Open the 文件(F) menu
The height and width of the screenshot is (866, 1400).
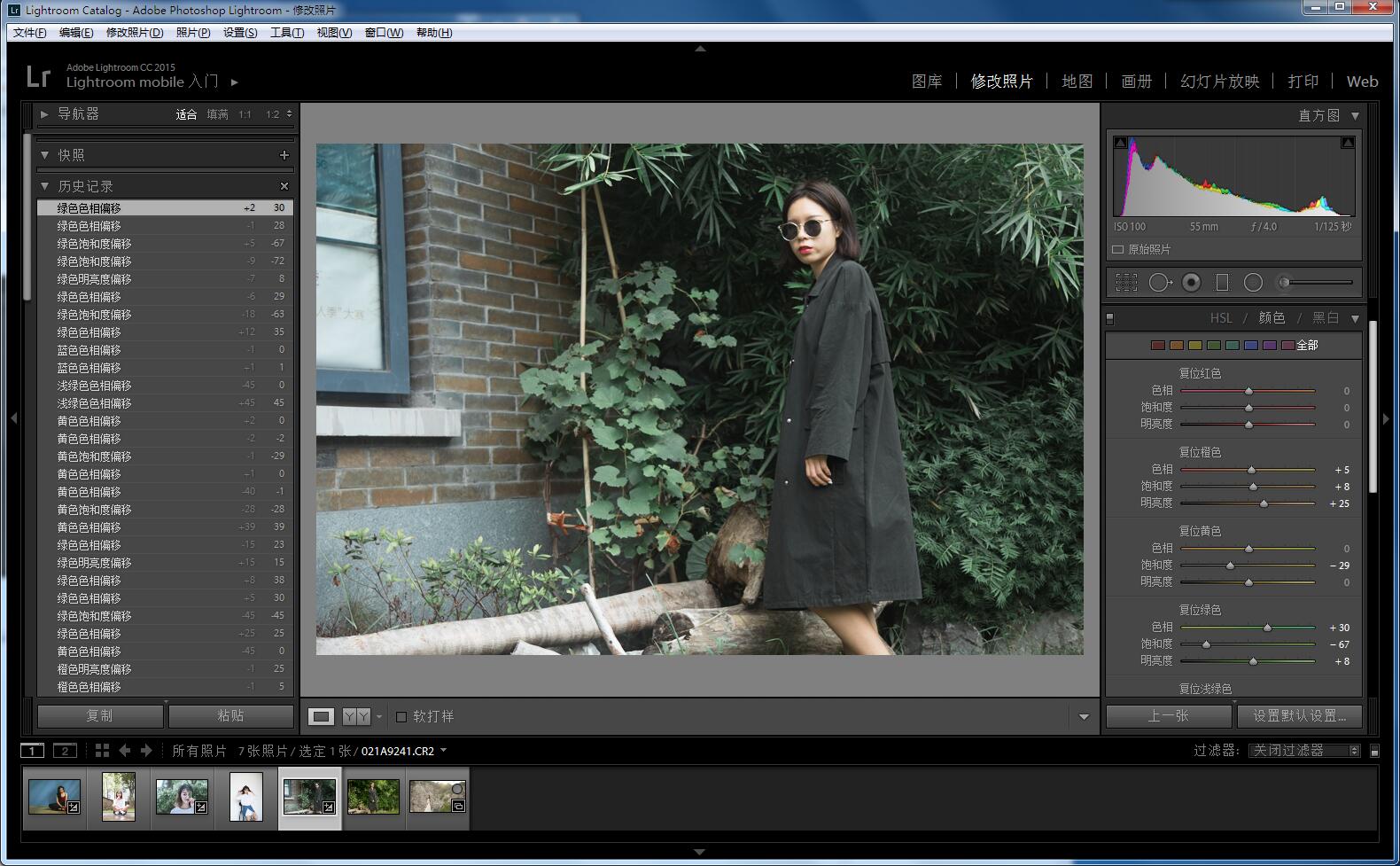pyautogui.click(x=29, y=33)
